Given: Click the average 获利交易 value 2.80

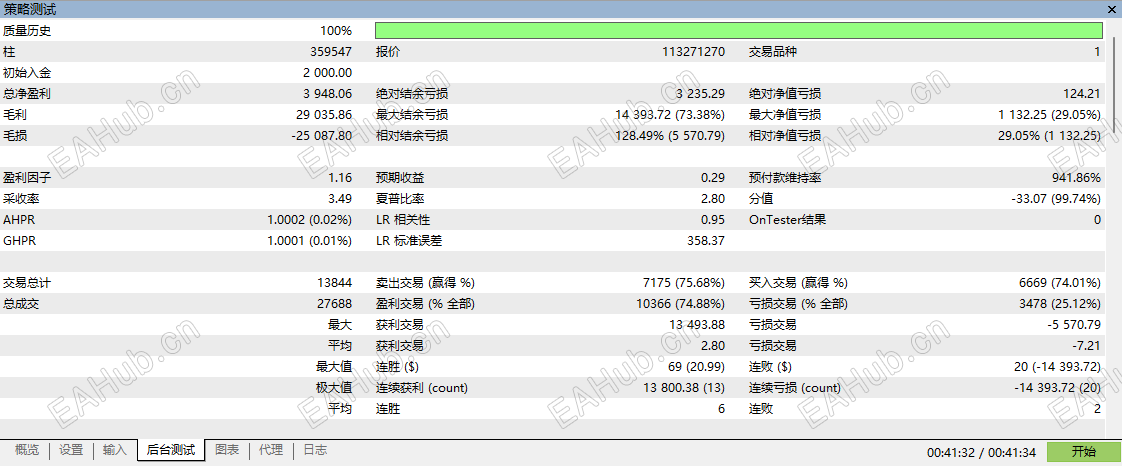Looking at the screenshot, I should click(x=714, y=346).
